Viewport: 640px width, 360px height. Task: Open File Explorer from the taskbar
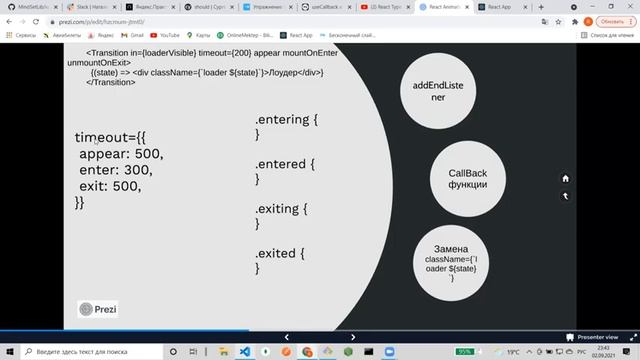coord(223,351)
